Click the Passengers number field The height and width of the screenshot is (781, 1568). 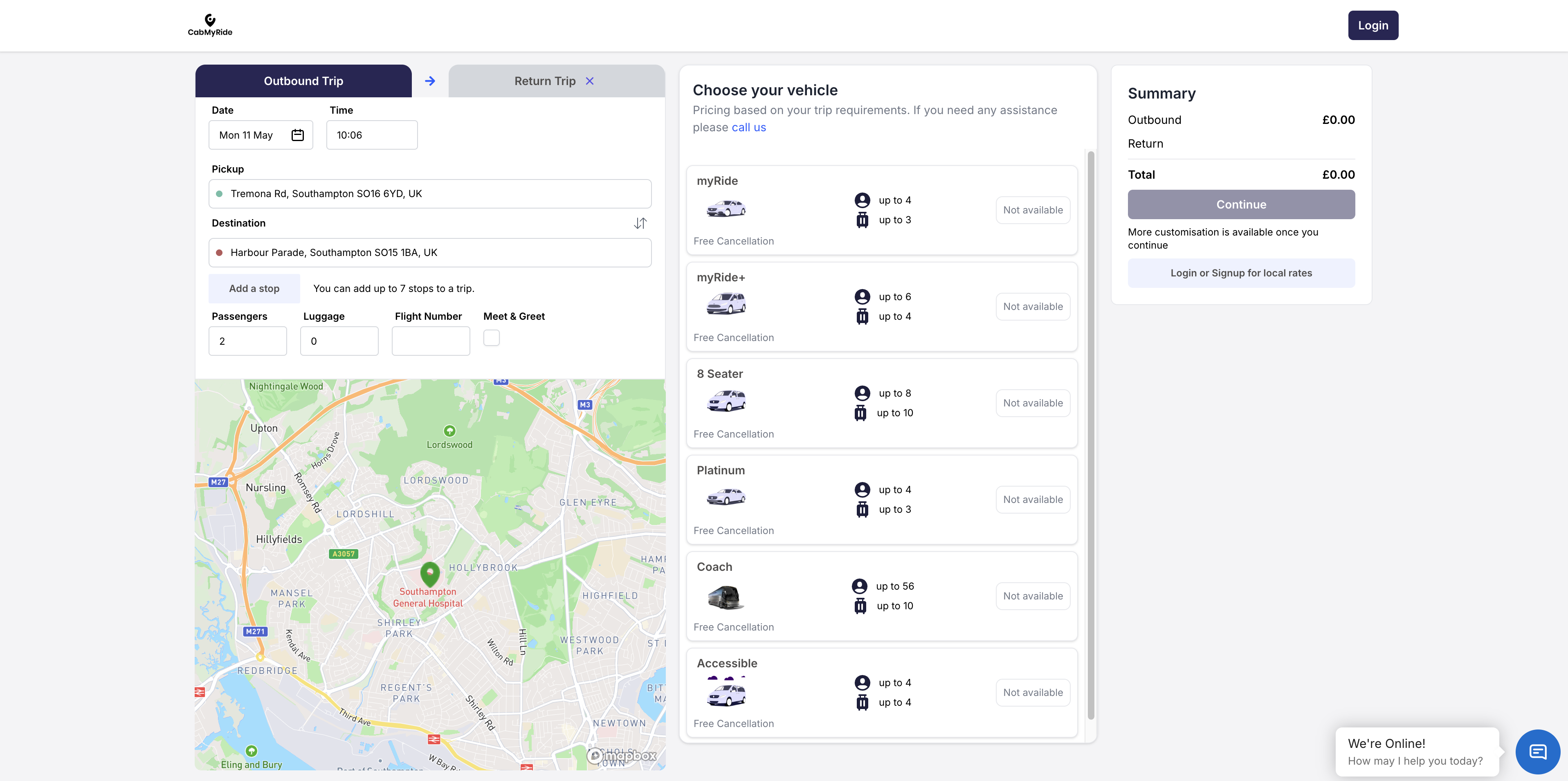point(248,341)
